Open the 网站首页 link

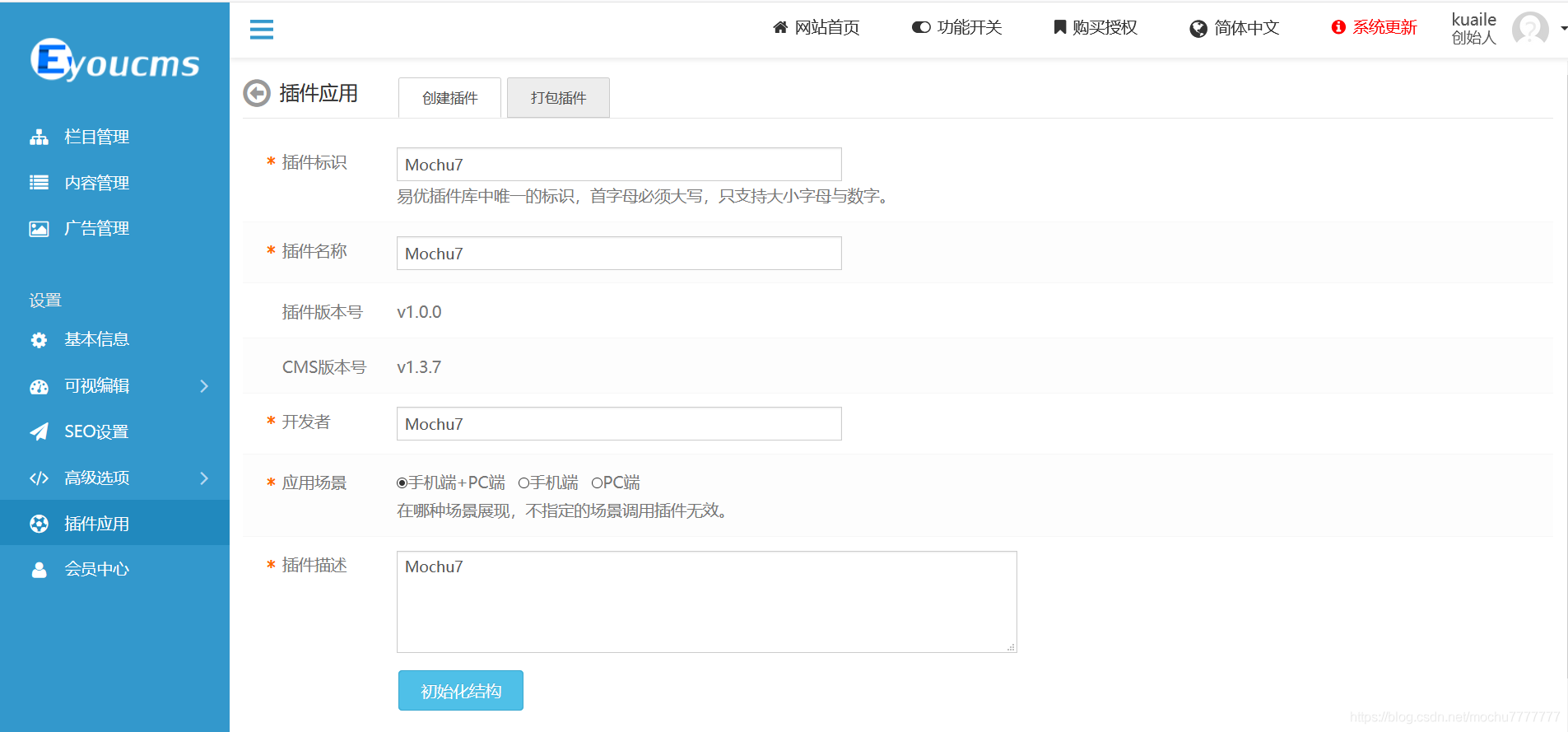826,27
